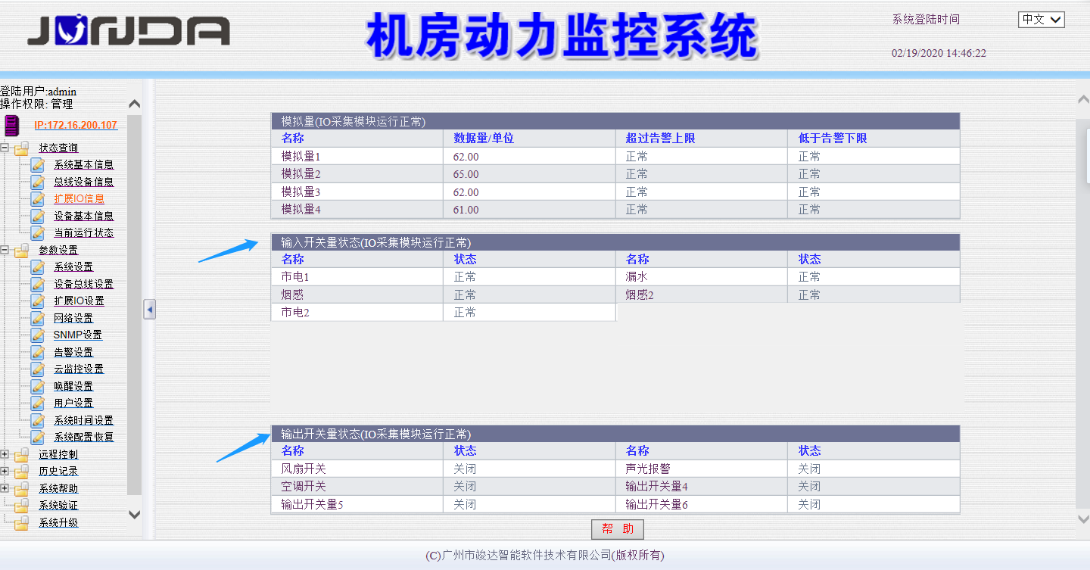Click the edit icon beside SNMP设置

pos(38,335)
